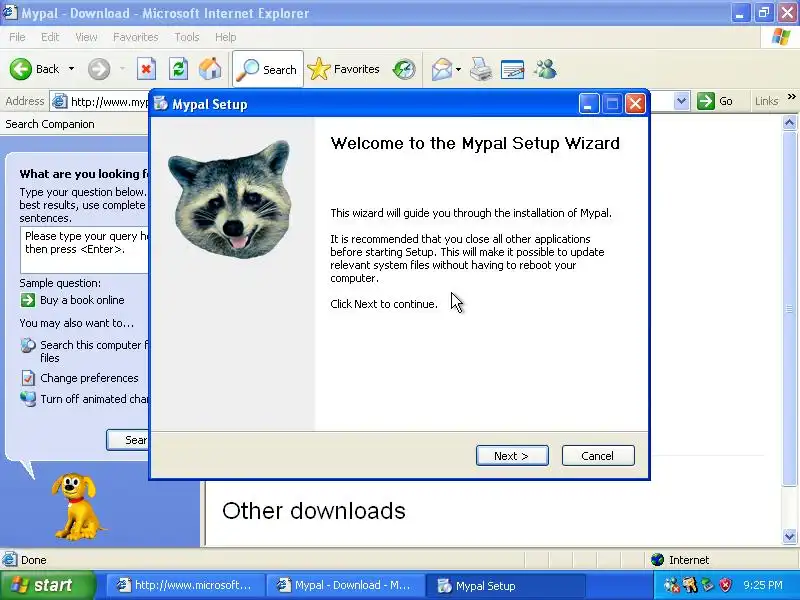Click the Edit page icon in toolbar
This screenshot has height=600, width=800.
pyautogui.click(x=512, y=69)
